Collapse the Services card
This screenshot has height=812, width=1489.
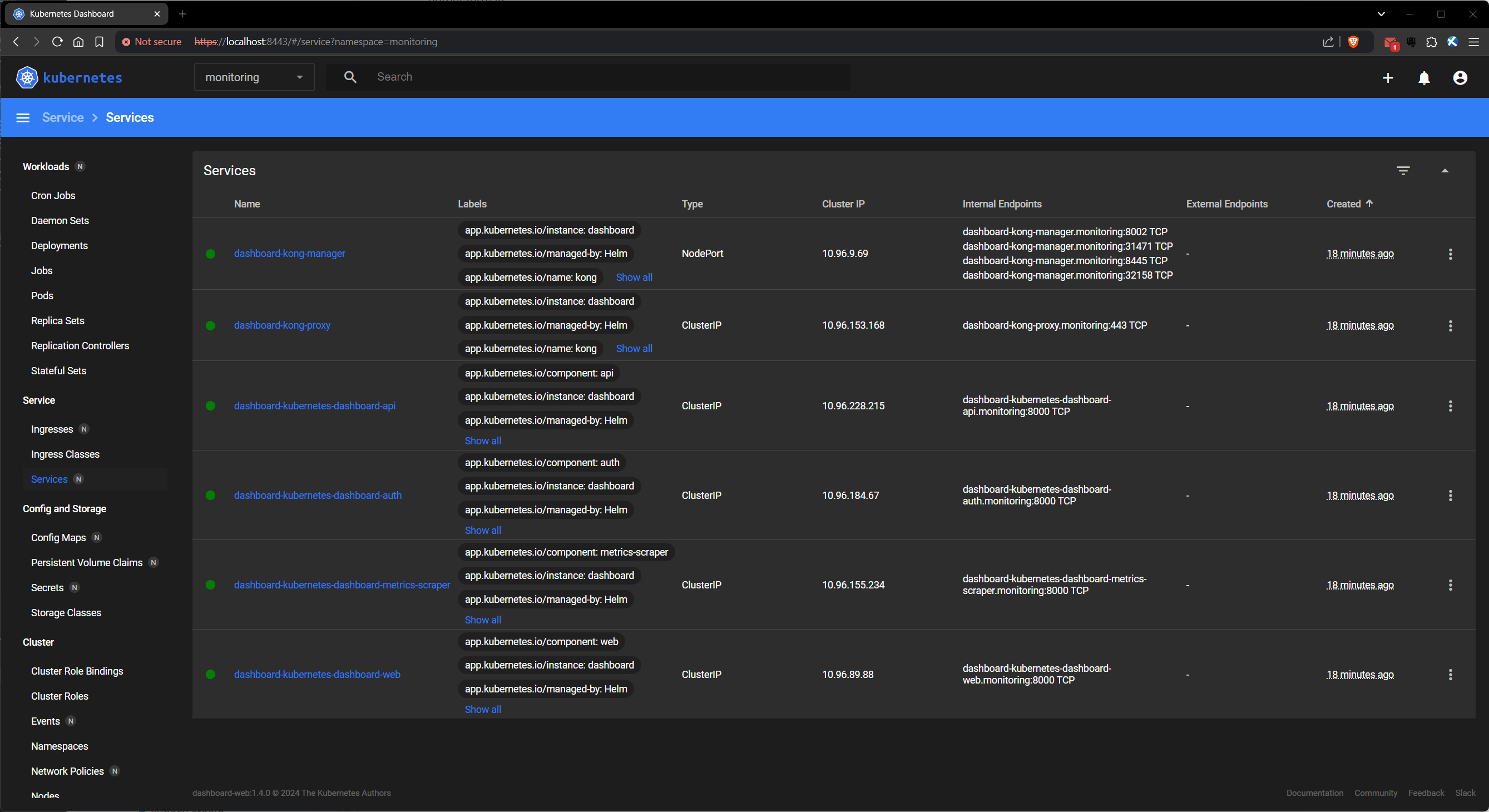[x=1445, y=171]
